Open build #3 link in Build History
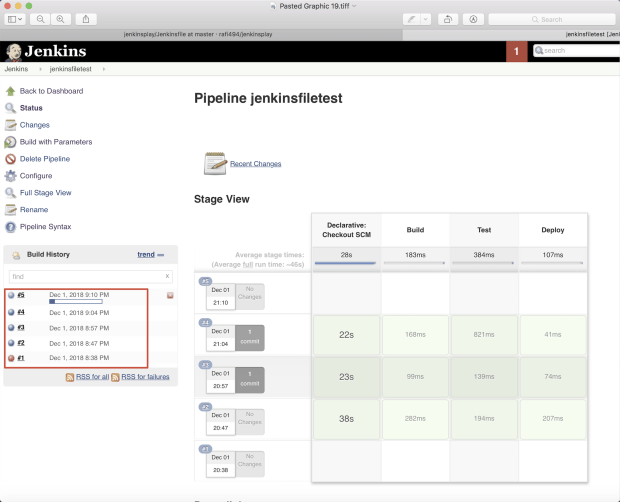 click(21, 328)
